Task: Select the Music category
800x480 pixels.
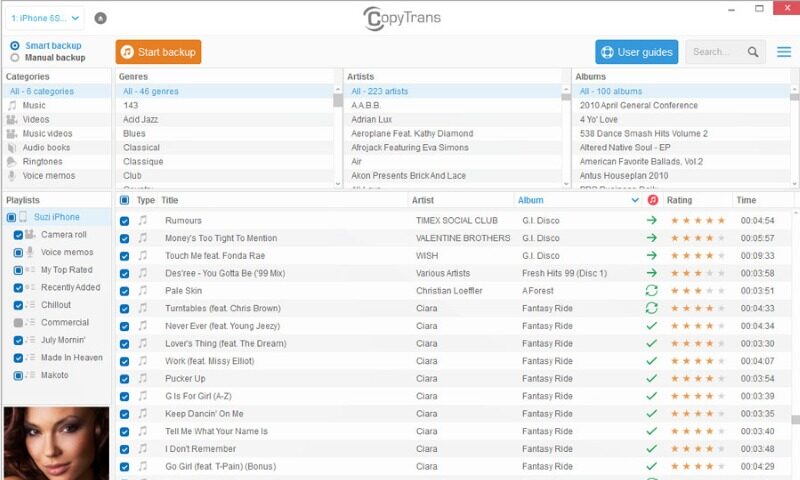Action: click(x=56, y=105)
